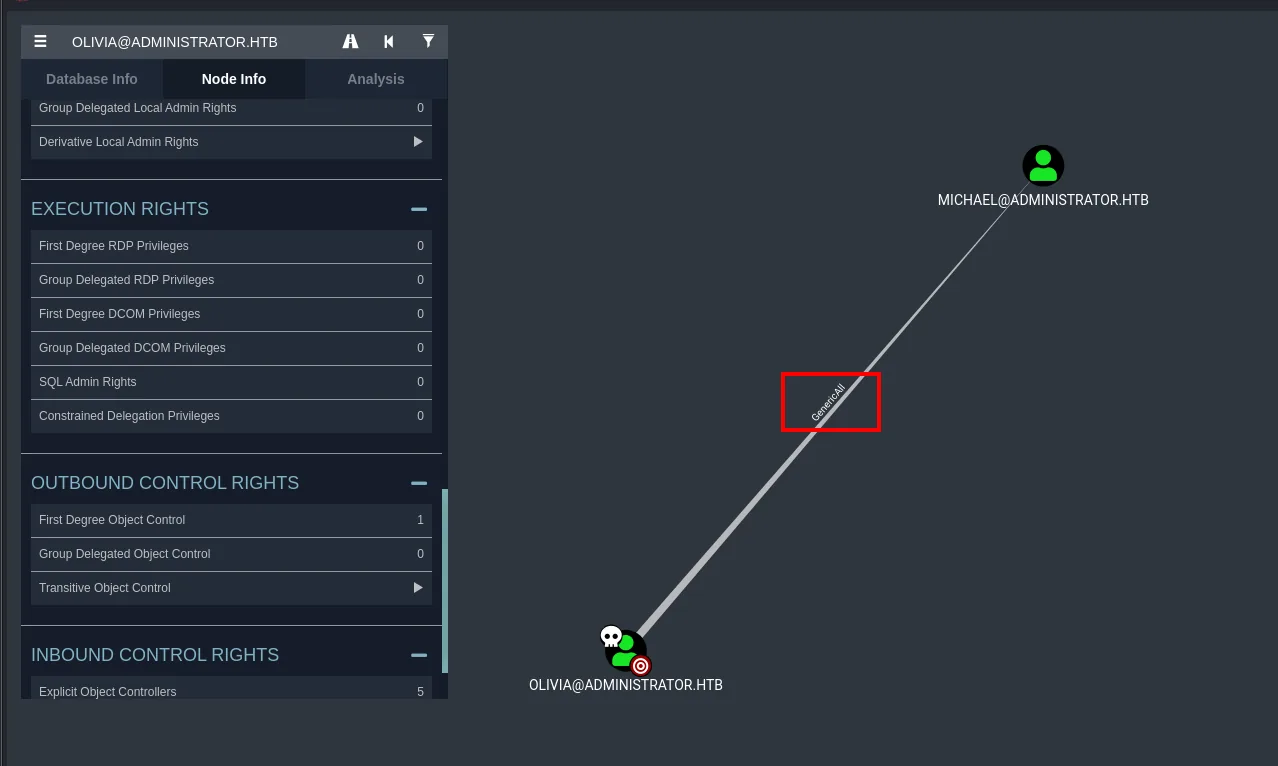Click the back step icon

389,42
